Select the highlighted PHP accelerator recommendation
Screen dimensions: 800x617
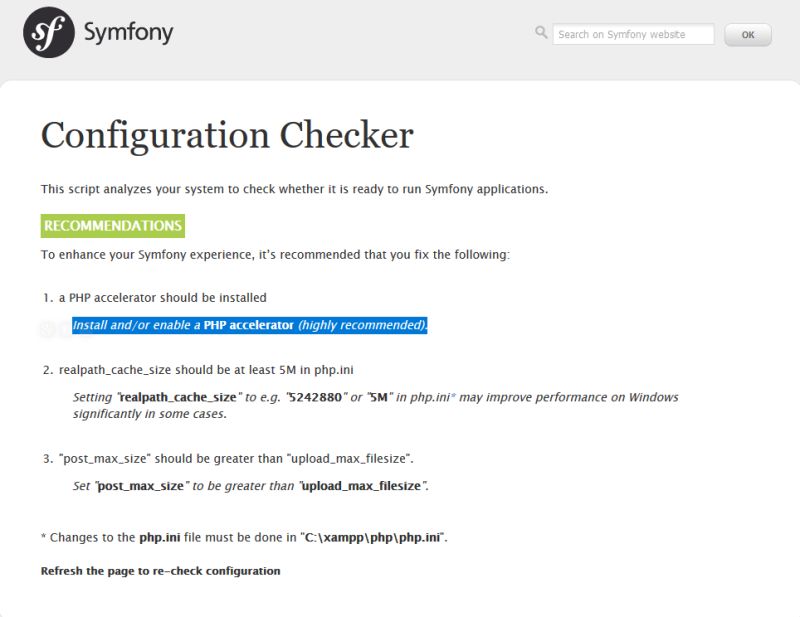pyautogui.click(x=248, y=326)
